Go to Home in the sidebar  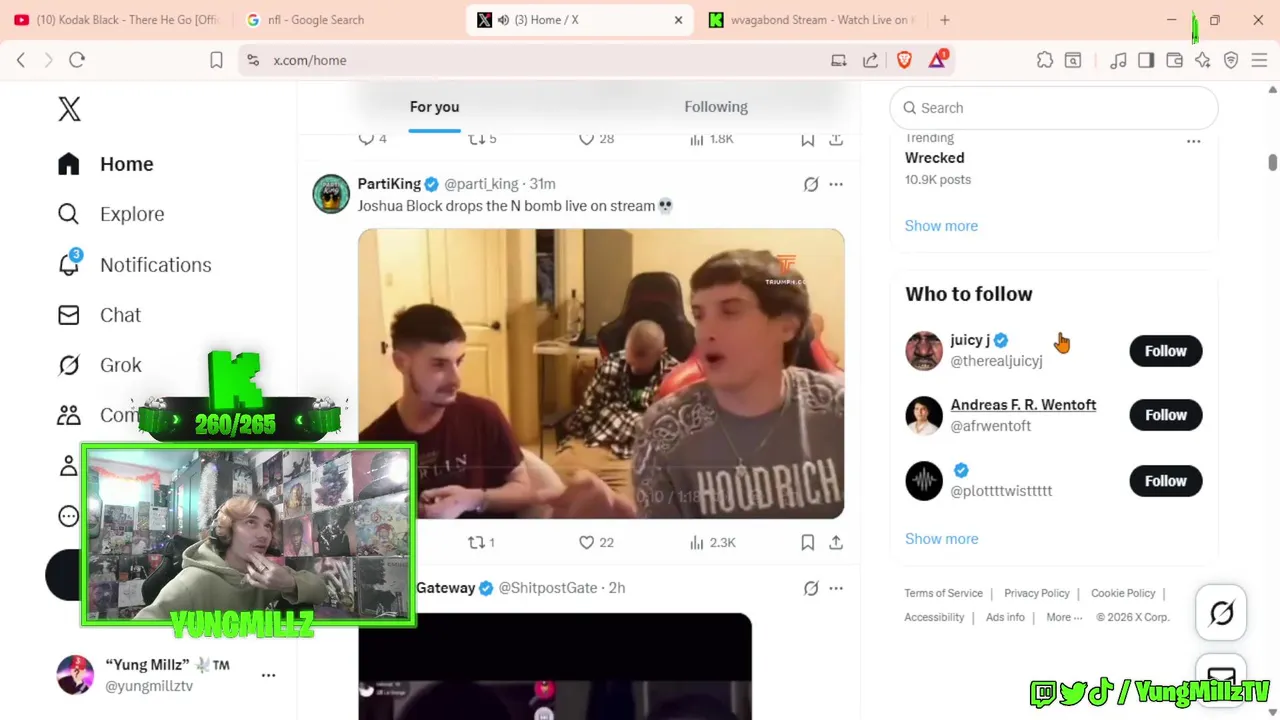pyautogui.click(x=106, y=164)
